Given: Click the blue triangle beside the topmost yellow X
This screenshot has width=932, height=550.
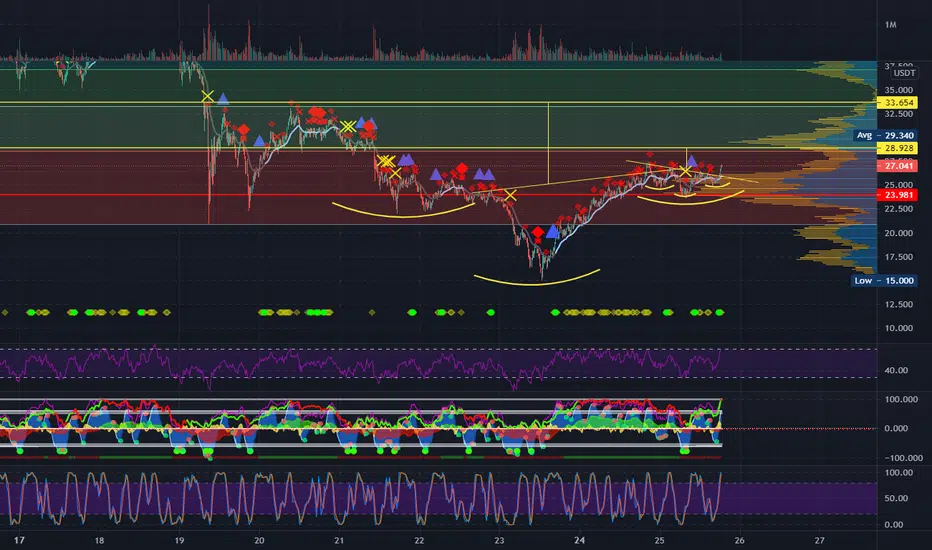Looking at the screenshot, I should click(223, 99).
